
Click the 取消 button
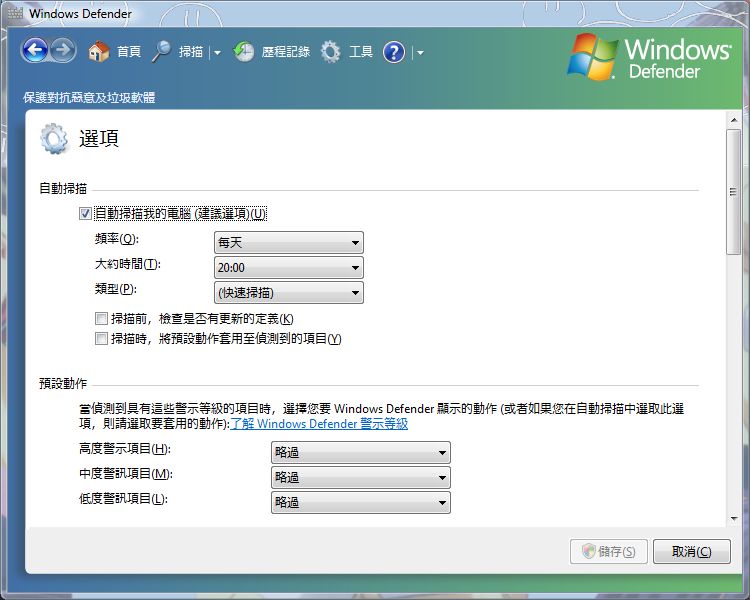pyautogui.click(x=692, y=552)
